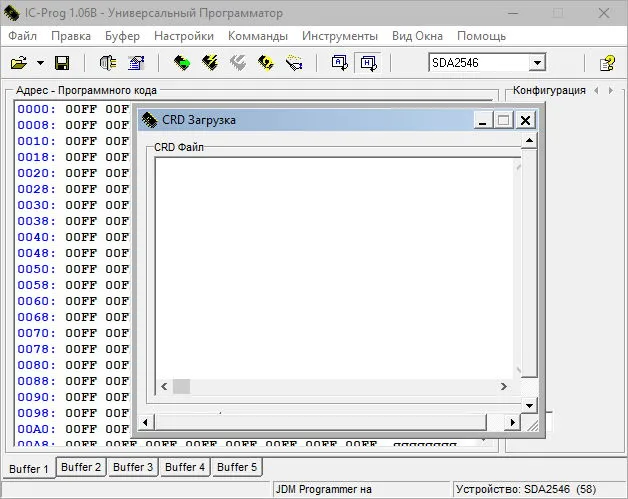Toggle the Hex view icon
The width and height of the screenshot is (628, 499).
pyautogui.click(x=368, y=63)
